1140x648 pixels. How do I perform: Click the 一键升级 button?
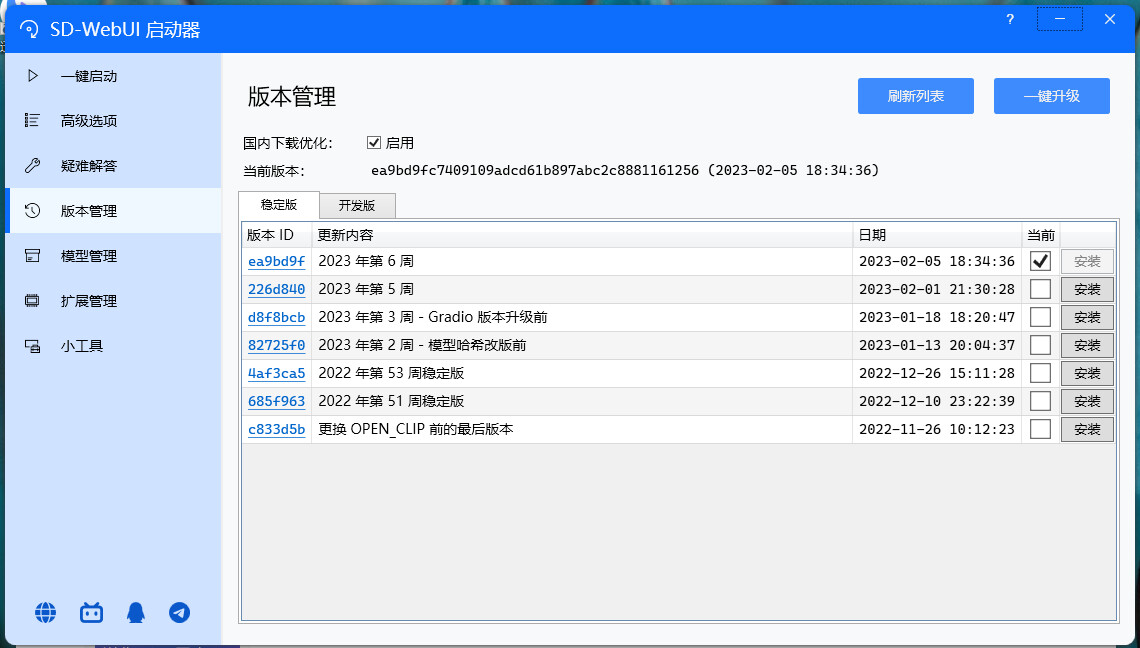coord(1051,96)
